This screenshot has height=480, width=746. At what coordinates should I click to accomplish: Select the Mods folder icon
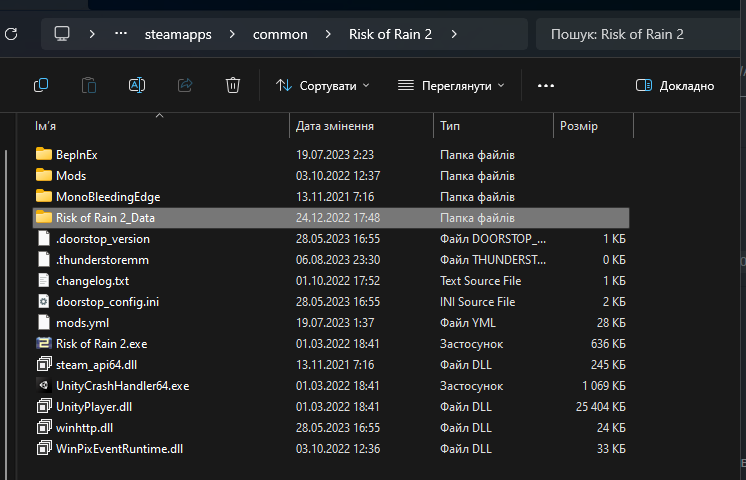click(x=44, y=175)
